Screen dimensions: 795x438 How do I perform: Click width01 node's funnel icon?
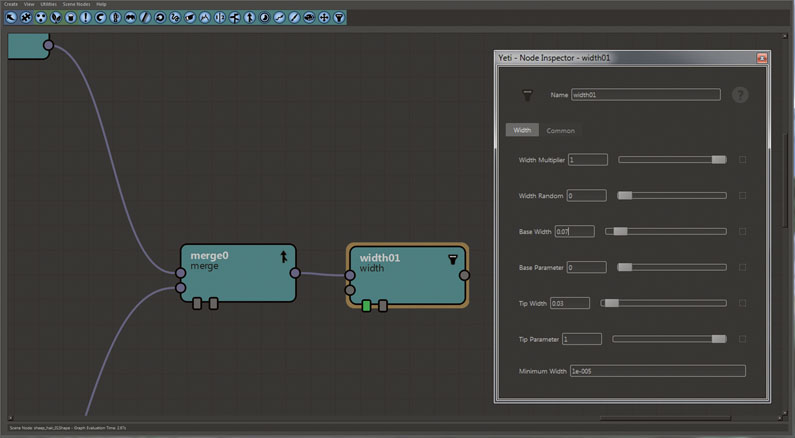pos(453,260)
